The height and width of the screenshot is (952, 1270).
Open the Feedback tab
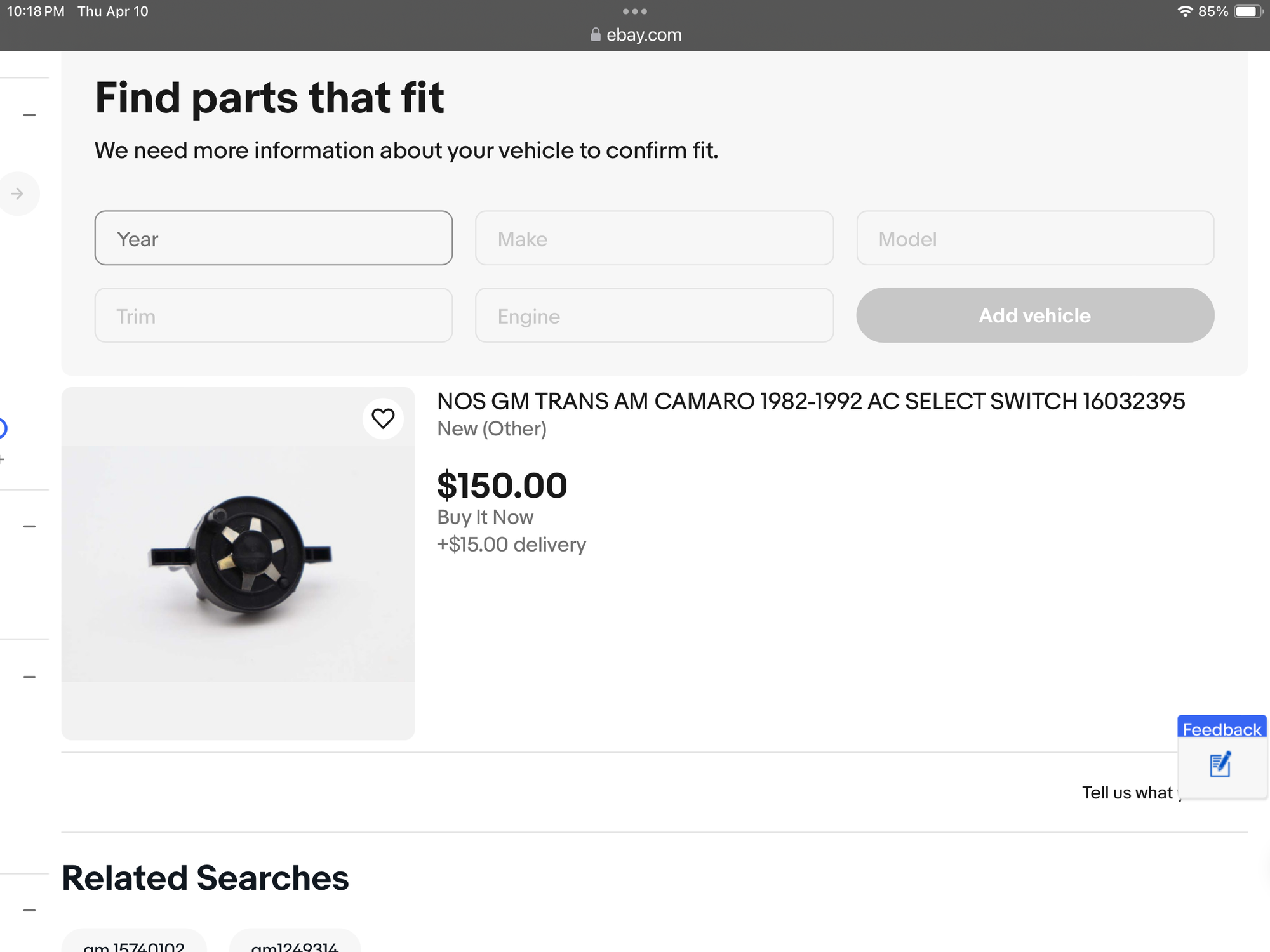(1222, 729)
